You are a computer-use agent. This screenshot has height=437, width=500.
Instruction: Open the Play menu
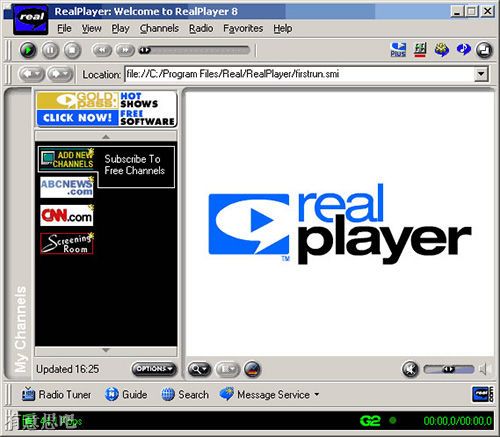click(x=120, y=28)
